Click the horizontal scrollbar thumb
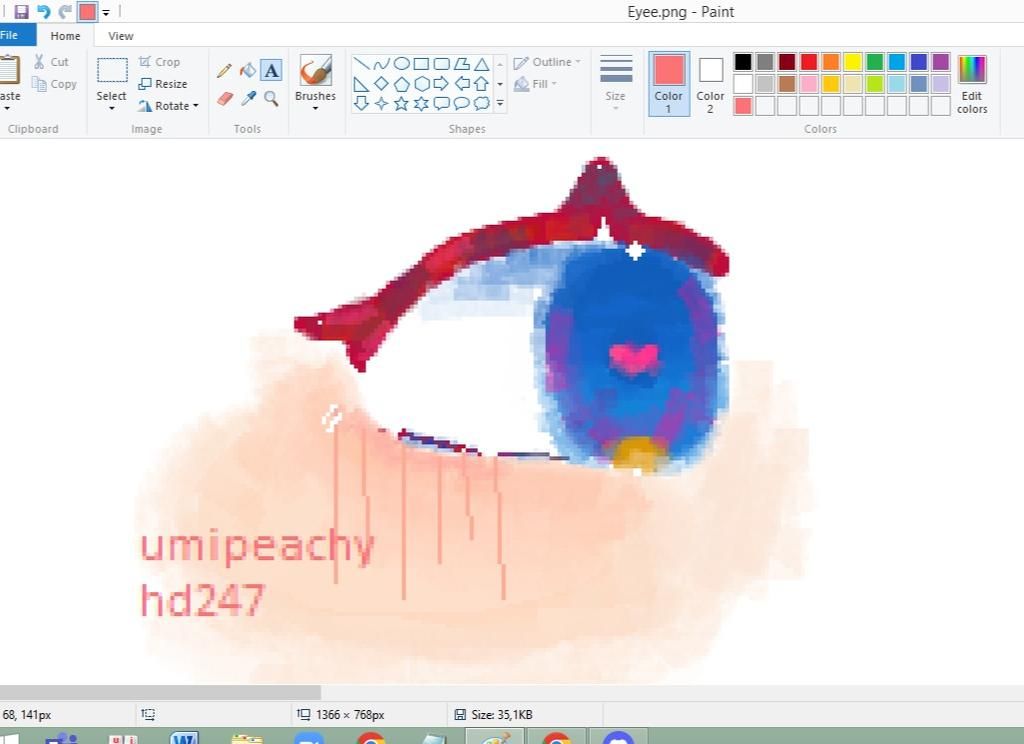 [160, 692]
